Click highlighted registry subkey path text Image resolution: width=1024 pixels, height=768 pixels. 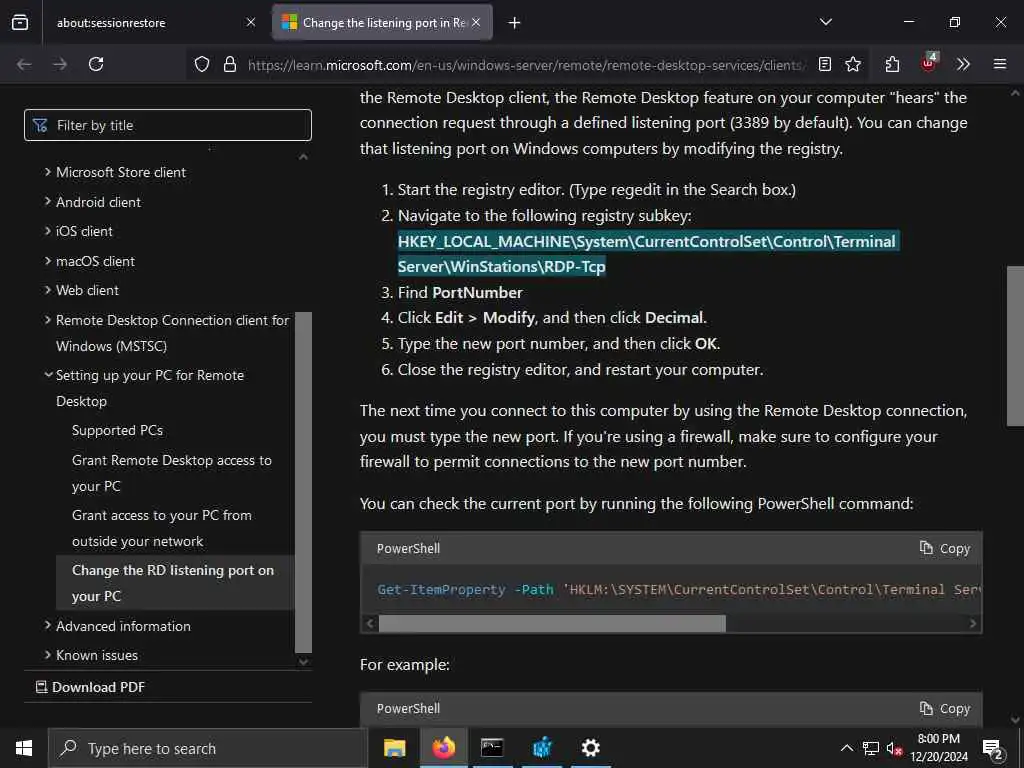647,254
